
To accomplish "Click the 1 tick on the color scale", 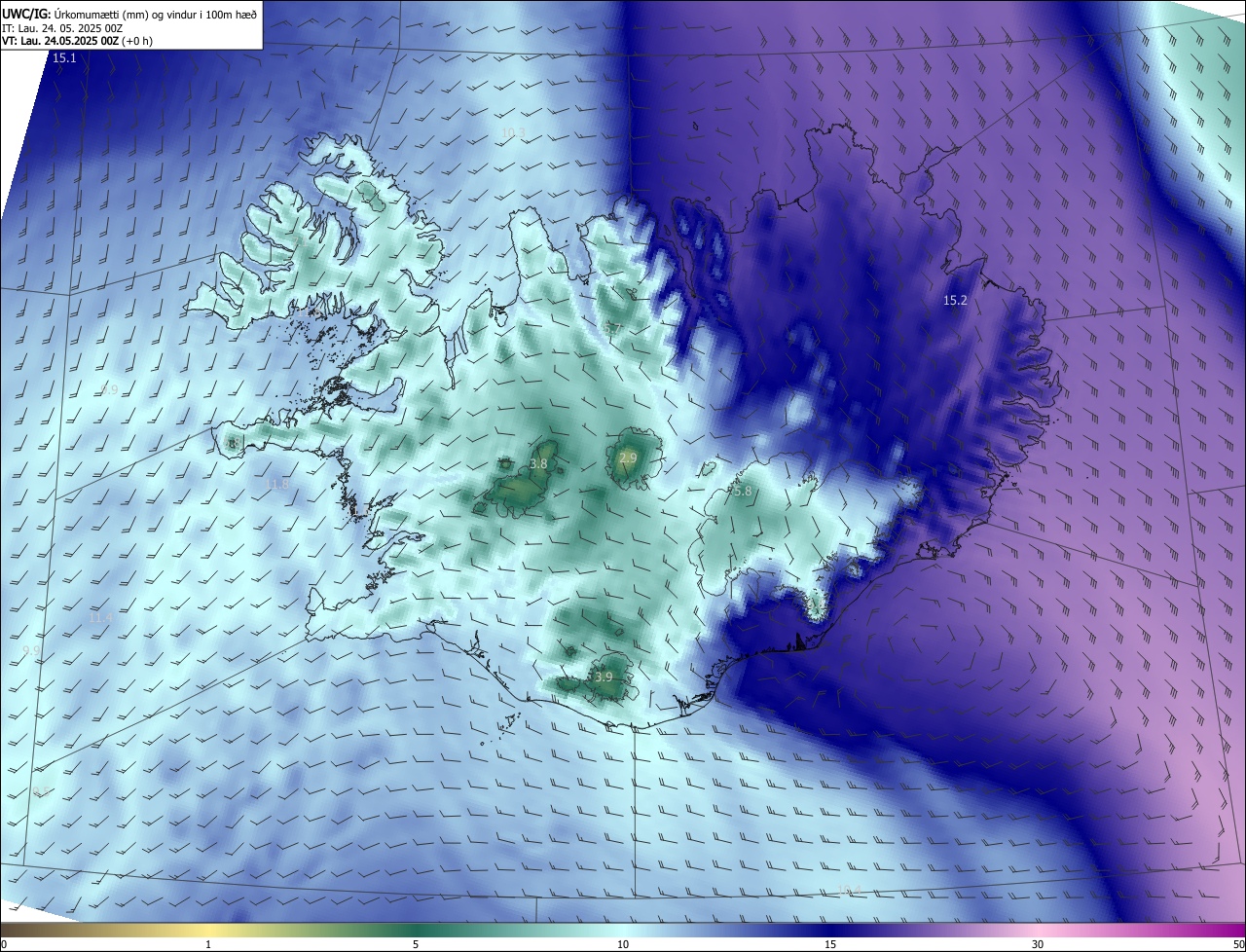I will click(x=208, y=944).
